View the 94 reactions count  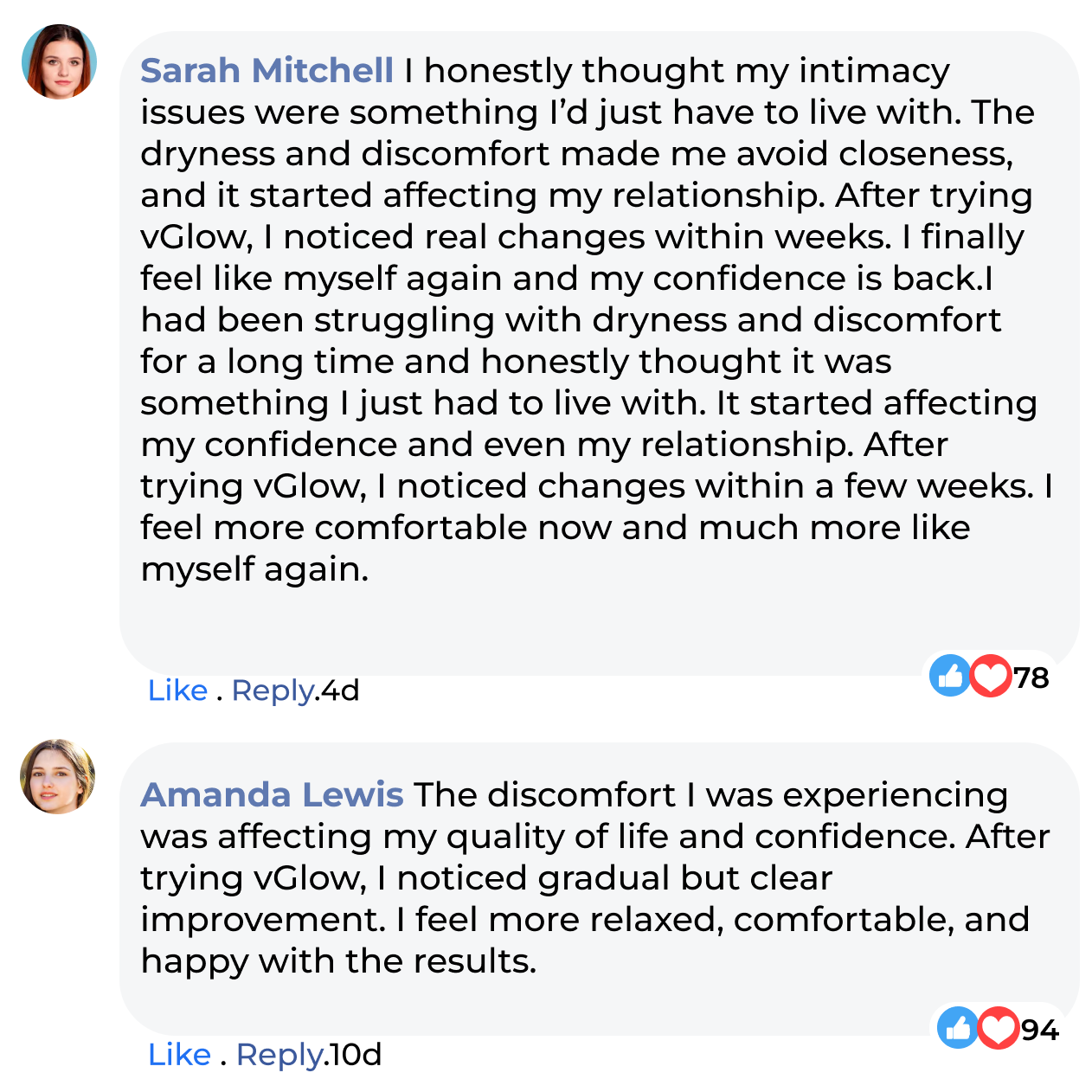[x=1039, y=1031]
